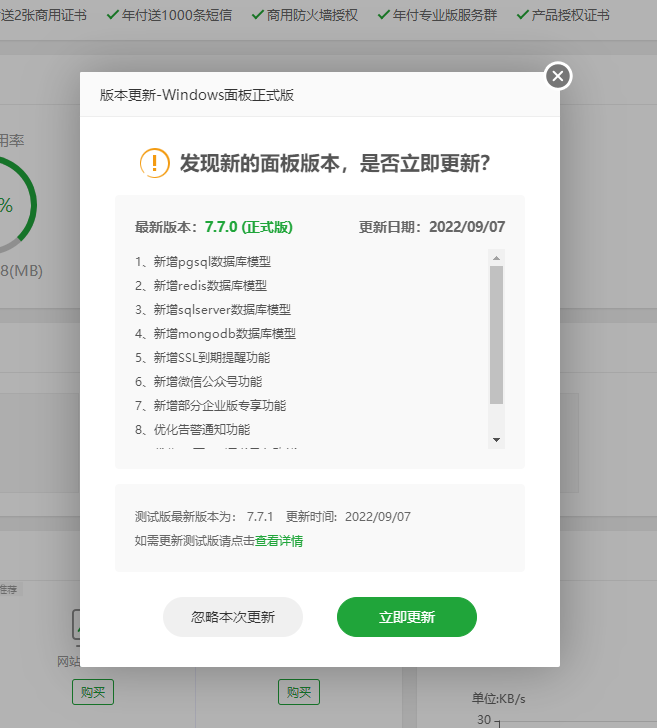Click 商用防火墙授权 in the background banner

[x=312, y=15]
